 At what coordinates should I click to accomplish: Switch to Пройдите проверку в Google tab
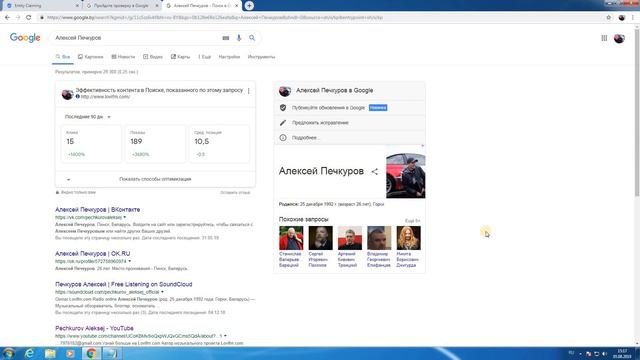pos(121,6)
